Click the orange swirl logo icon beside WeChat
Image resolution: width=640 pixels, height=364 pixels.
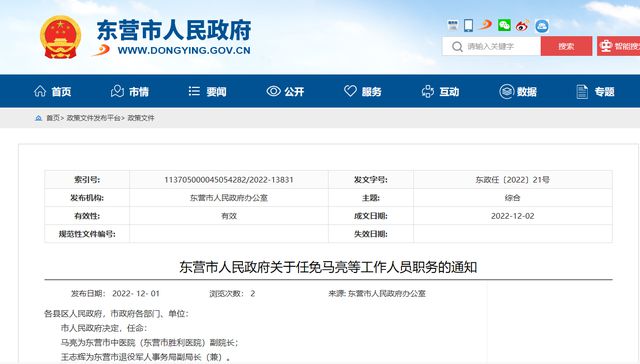[x=485, y=25]
